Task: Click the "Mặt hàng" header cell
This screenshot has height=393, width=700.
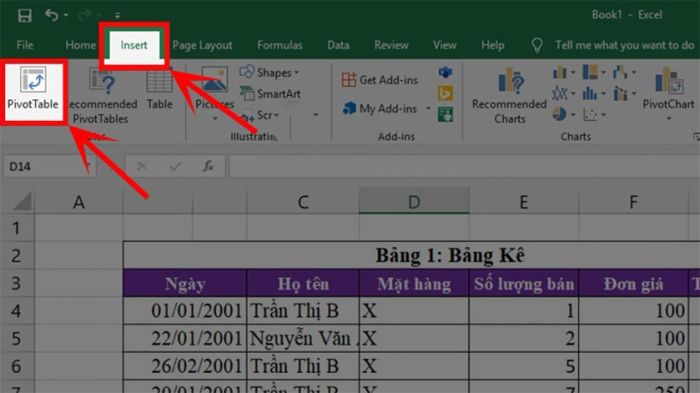Action: (414, 284)
